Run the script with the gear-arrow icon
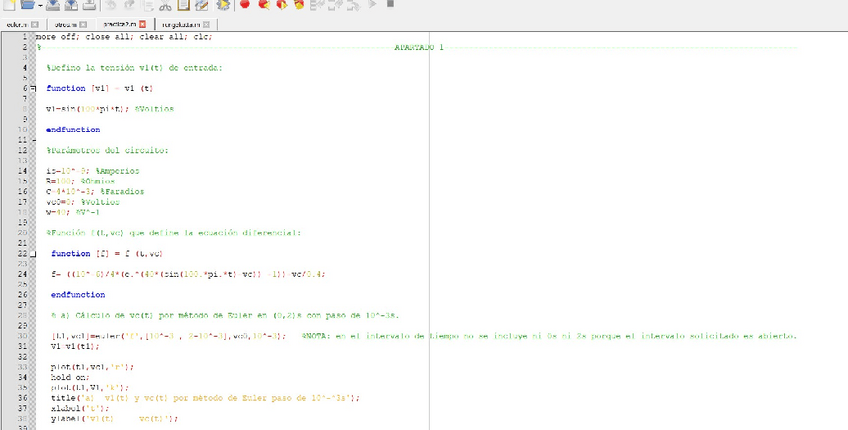Viewport: 848px width, 430px height. 223,5
